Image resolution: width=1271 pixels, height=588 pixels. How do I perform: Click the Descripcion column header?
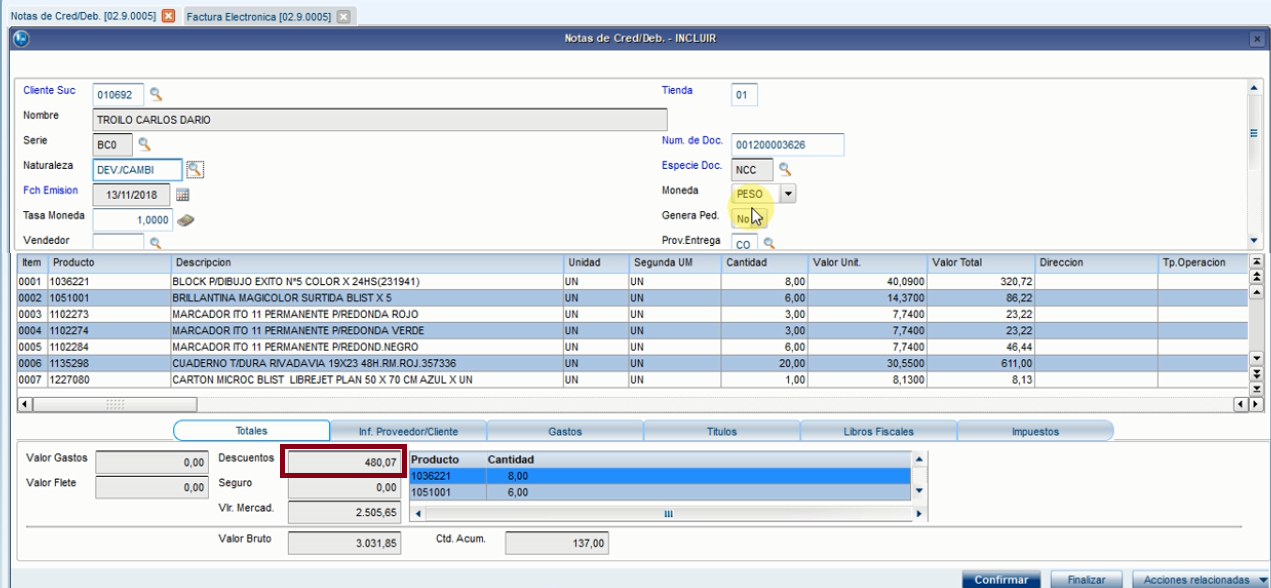pyautogui.click(x=367, y=262)
